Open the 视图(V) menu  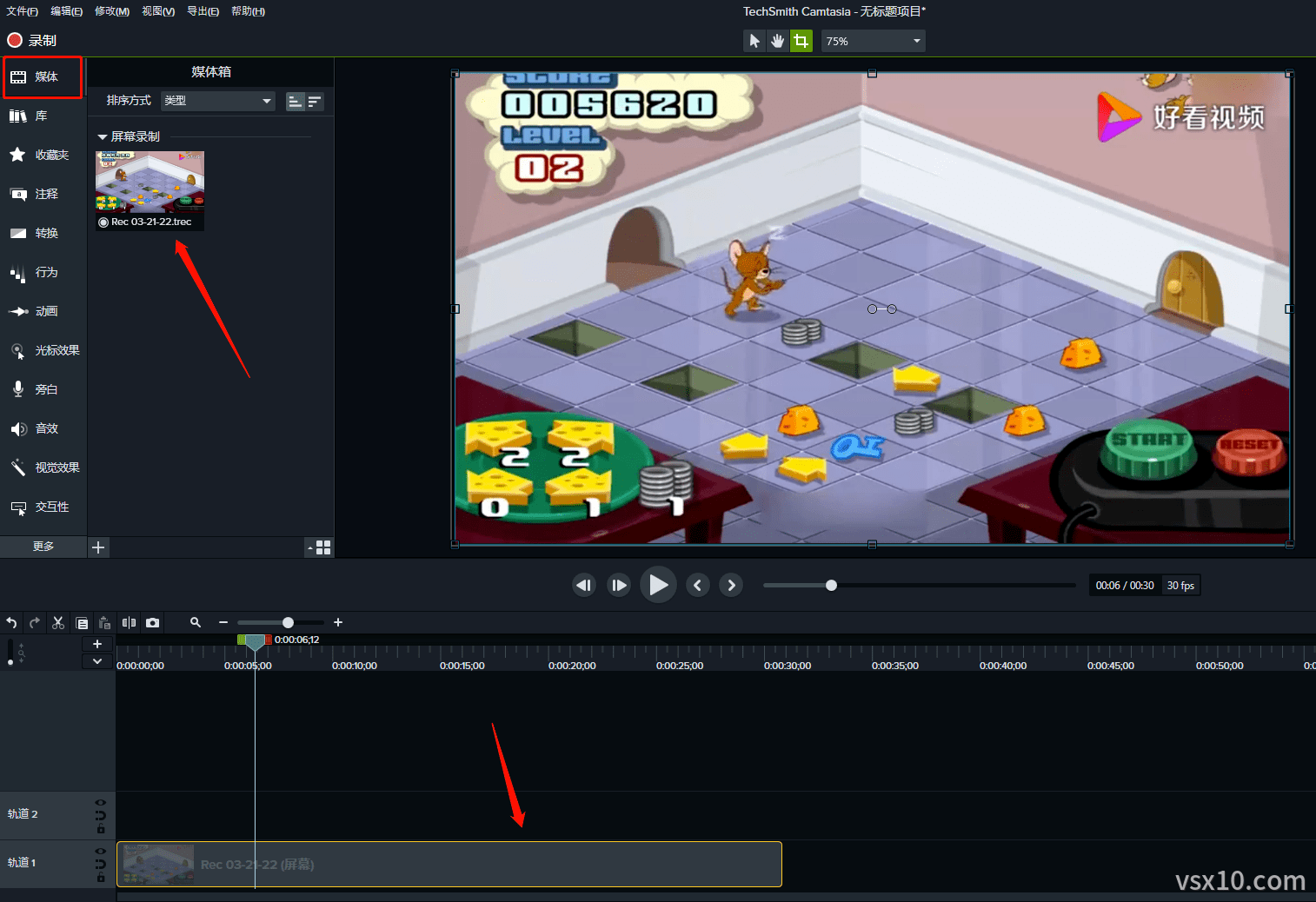(x=158, y=11)
